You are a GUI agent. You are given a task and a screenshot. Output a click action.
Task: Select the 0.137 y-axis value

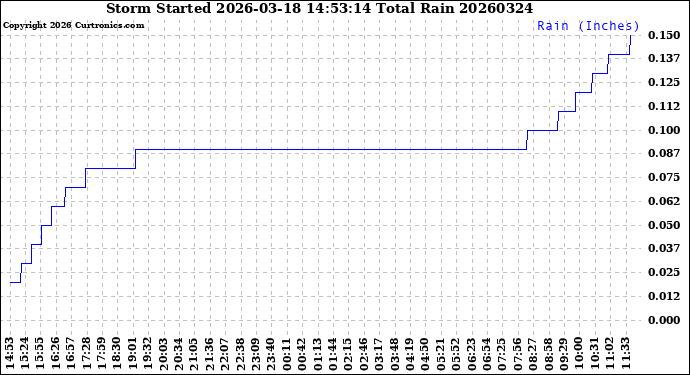tap(664, 58)
